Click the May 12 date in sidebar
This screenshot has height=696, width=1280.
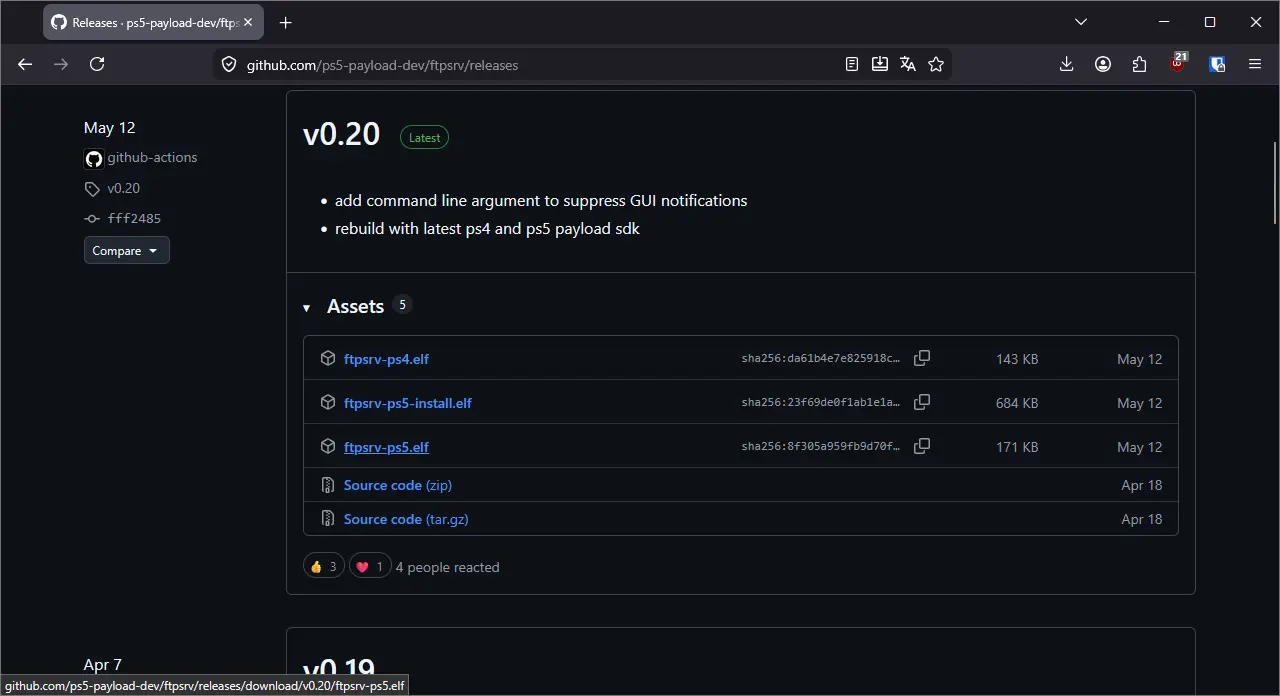click(109, 127)
